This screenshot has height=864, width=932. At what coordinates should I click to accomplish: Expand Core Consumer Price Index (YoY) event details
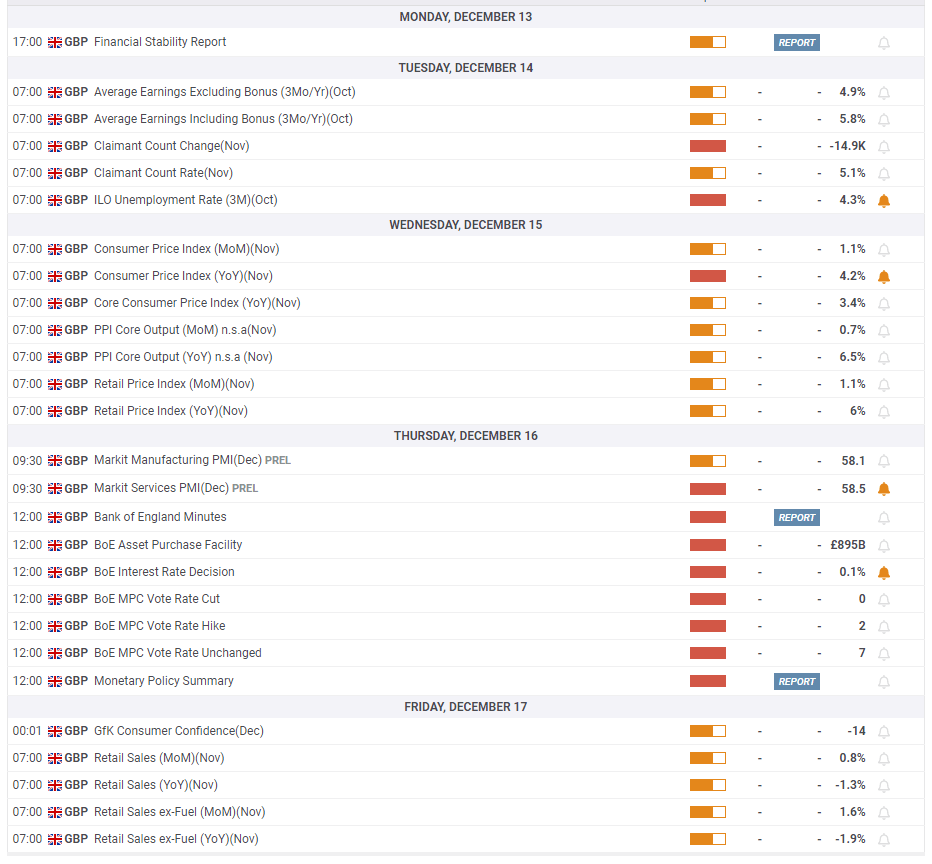pyautogui.click(x=465, y=303)
